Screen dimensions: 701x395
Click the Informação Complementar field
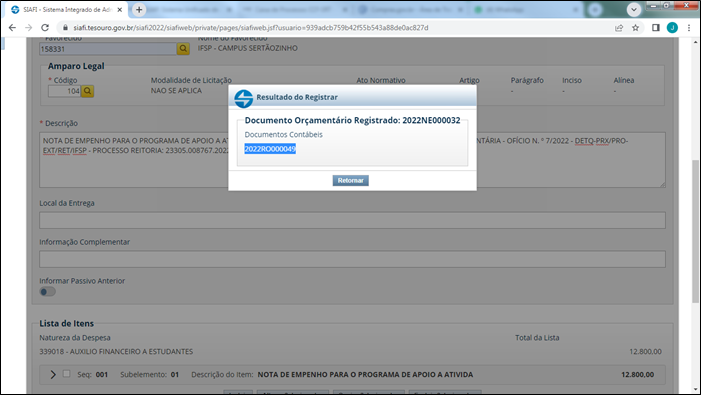pos(352,259)
